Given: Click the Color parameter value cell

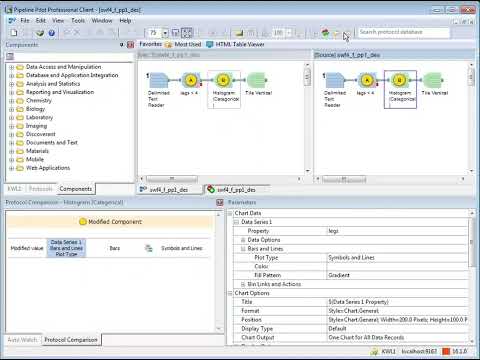Looking at the screenshot, I should point(397,266).
